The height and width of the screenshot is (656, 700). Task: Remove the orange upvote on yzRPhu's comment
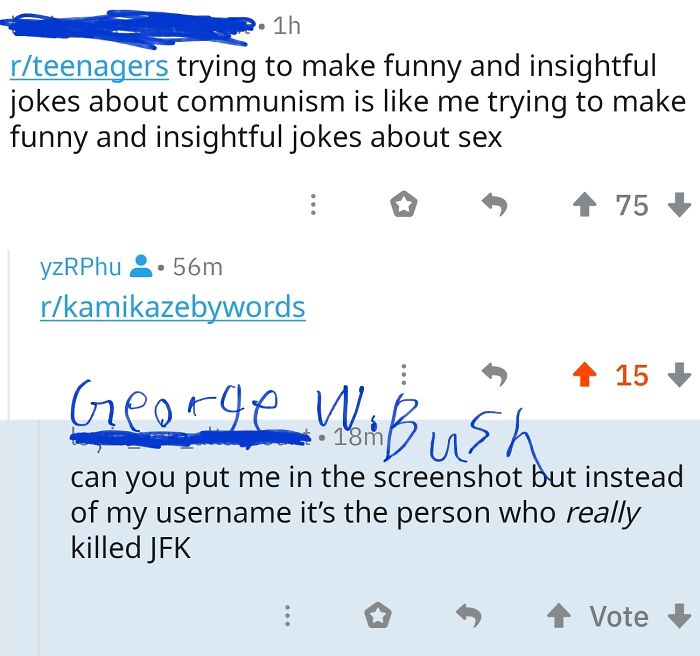click(x=583, y=375)
